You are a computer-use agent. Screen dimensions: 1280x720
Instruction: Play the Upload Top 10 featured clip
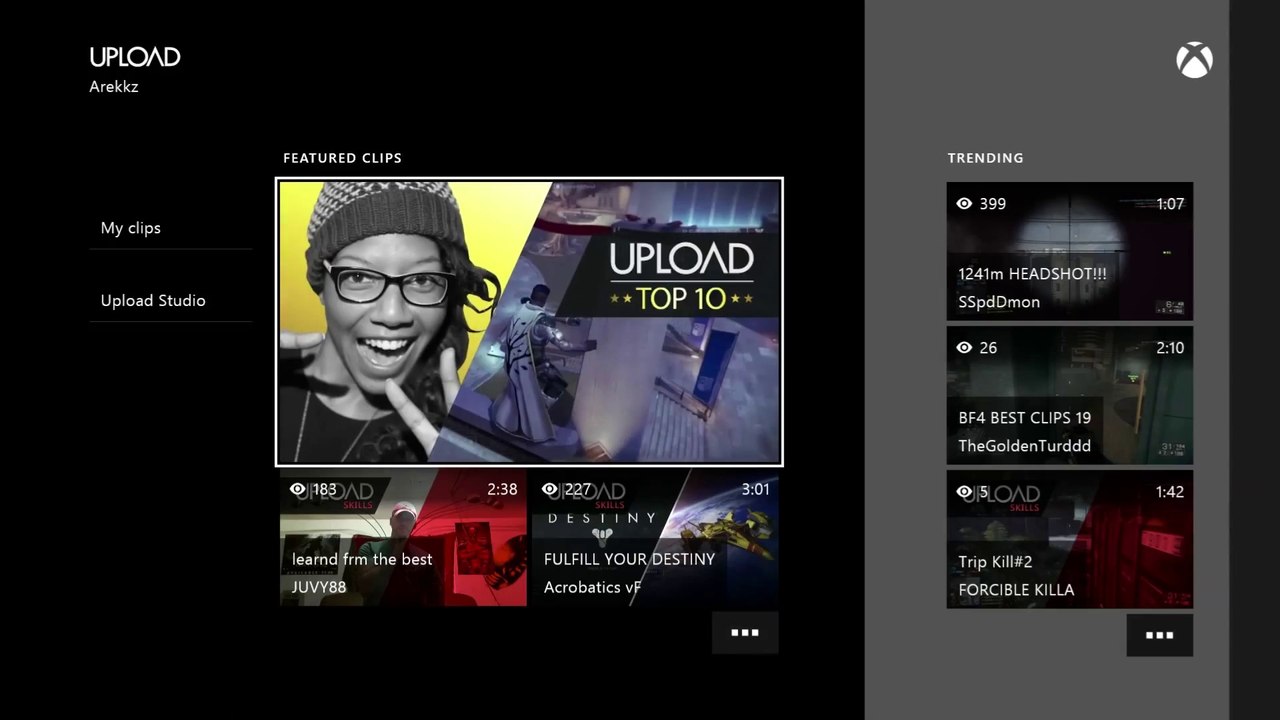pos(529,322)
